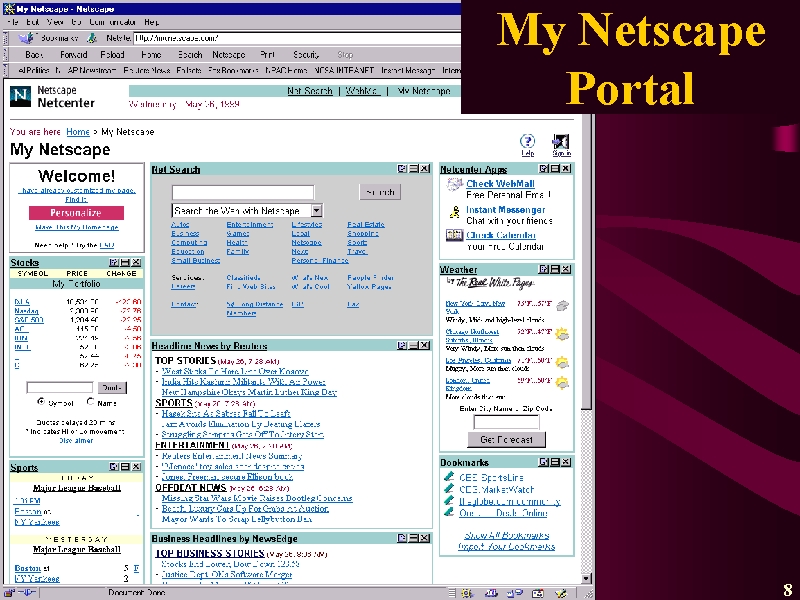Click the calendar icon beside Check Calendar
The width and height of the screenshot is (800, 600).
click(454, 235)
